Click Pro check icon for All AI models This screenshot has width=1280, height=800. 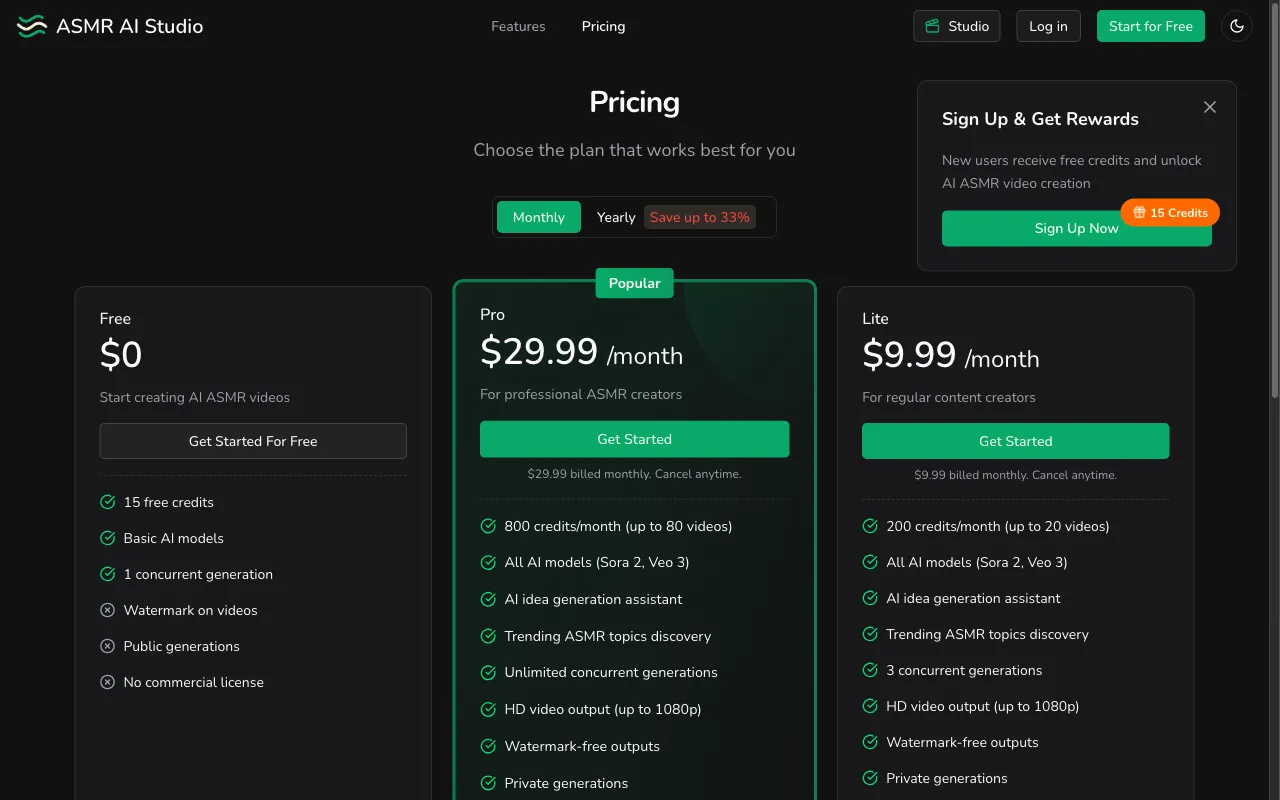(488, 562)
